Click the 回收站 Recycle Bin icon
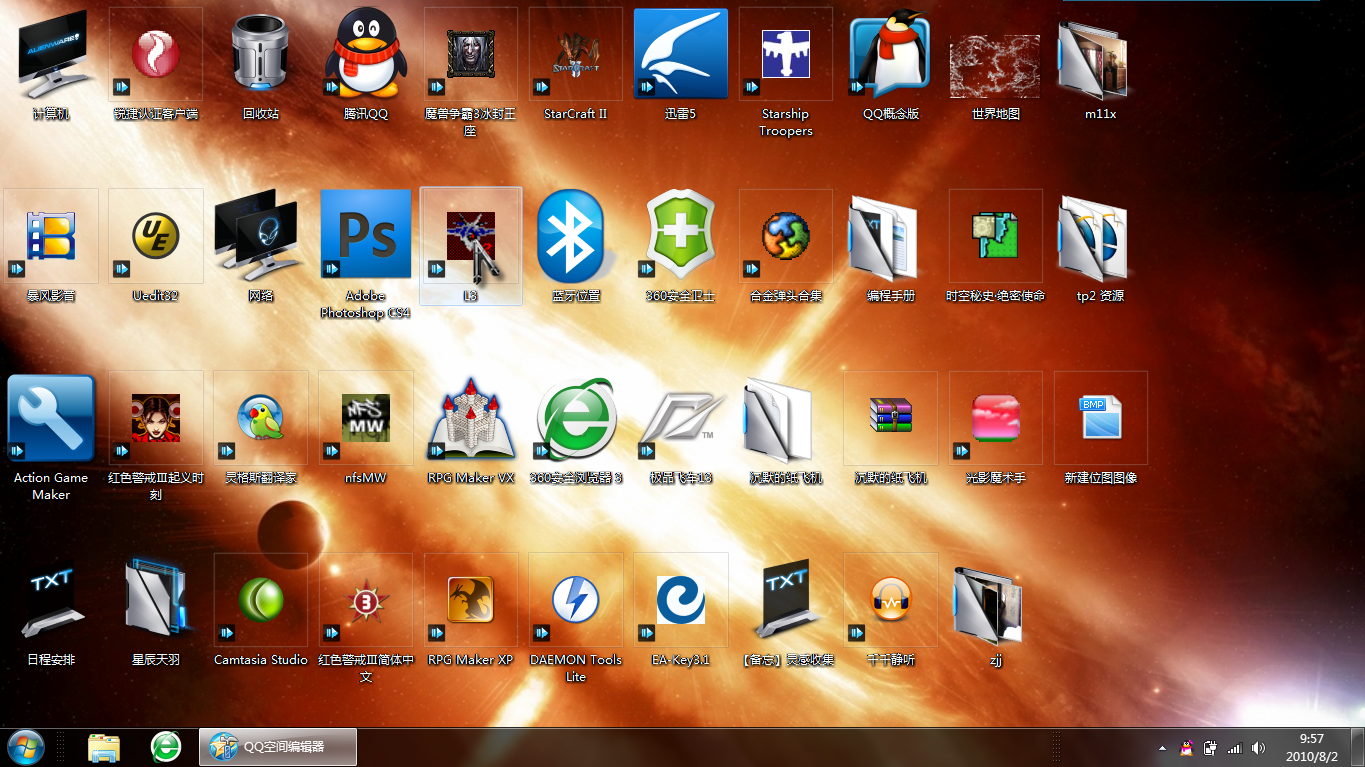Screen dimensions: 1365x767 (x=261, y=54)
